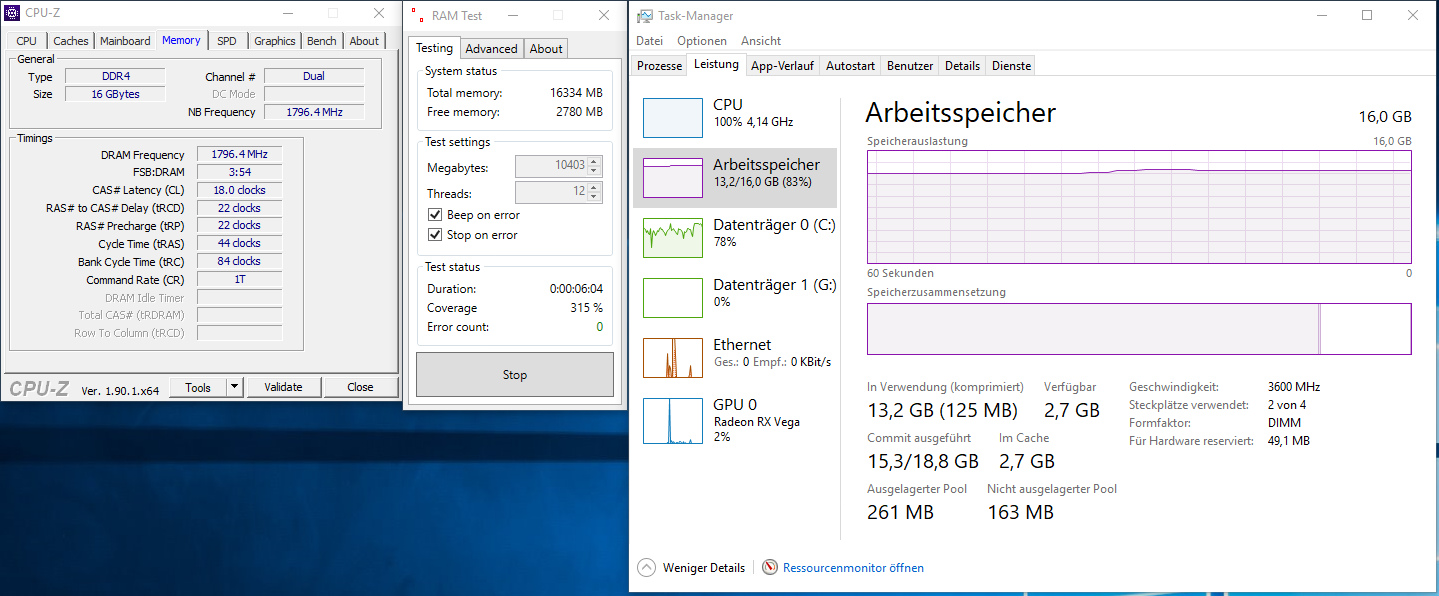Image resolution: width=1439 pixels, height=596 pixels.
Task: Click the Ethernet activity graph icon
Action: point(671,357)
